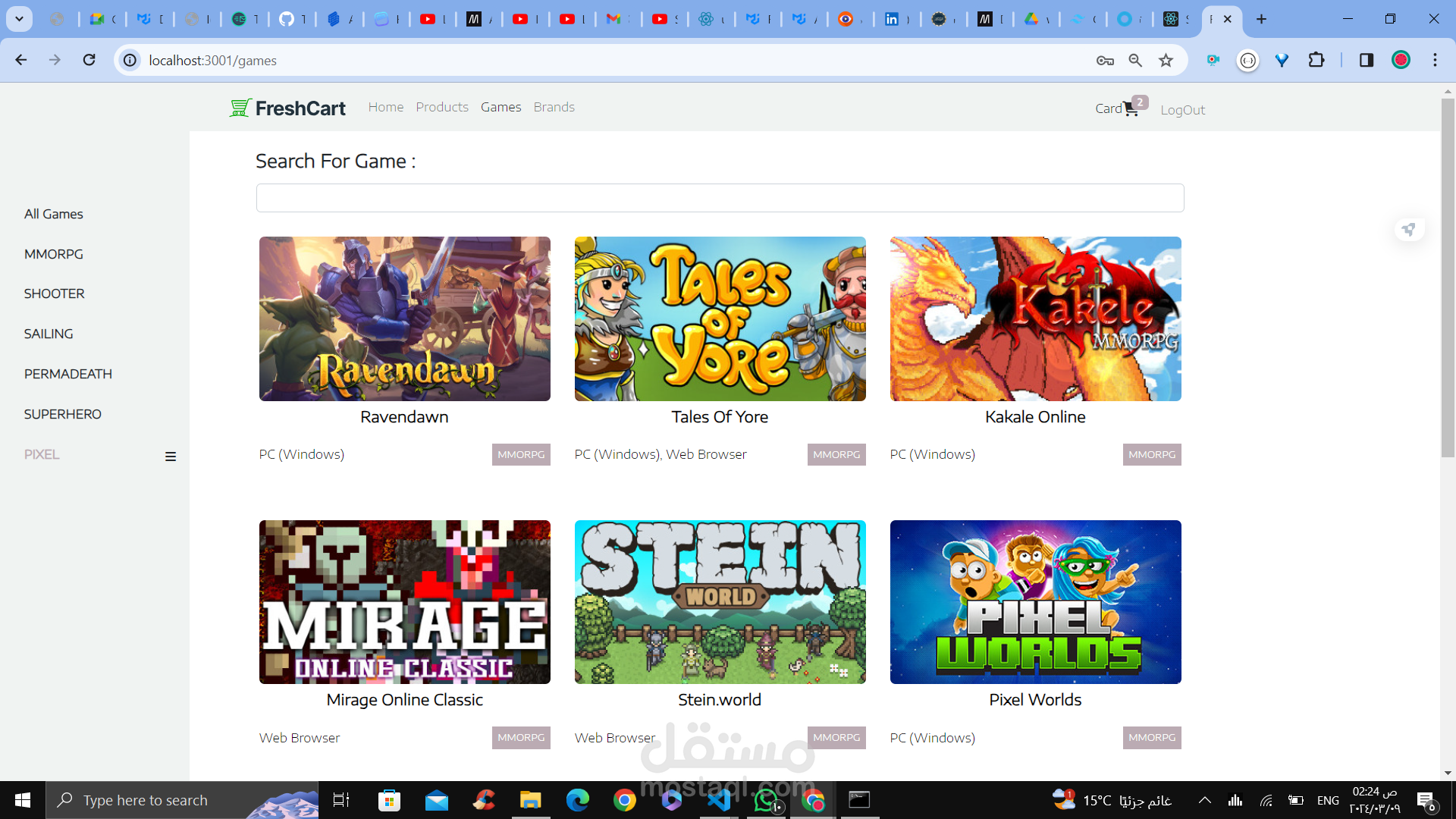The width and height of the screenshot is (1456, 819).
Task: Open Chrome three-dot menu
Action: 1435,60
